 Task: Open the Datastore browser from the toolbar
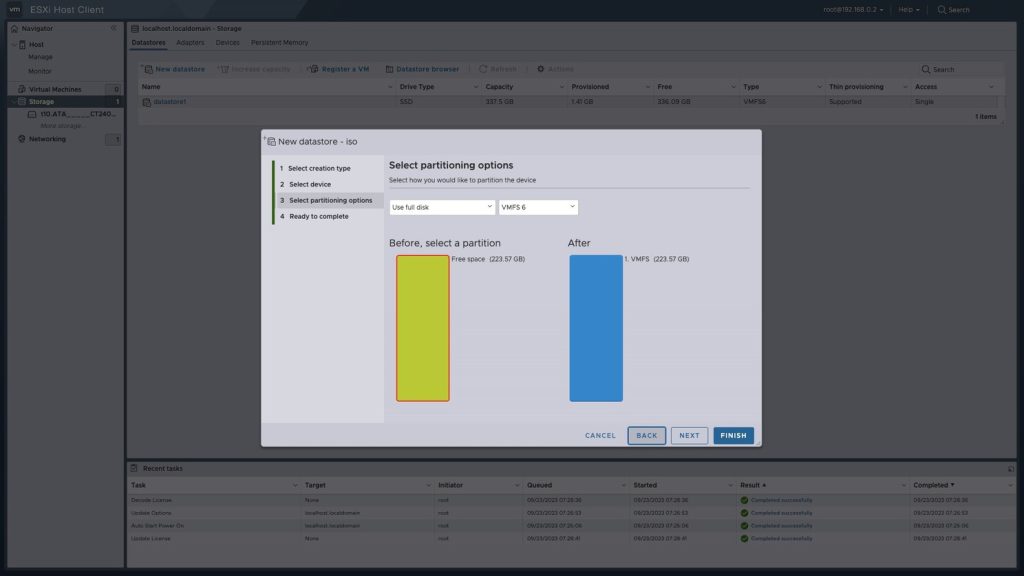click(423, 69)
